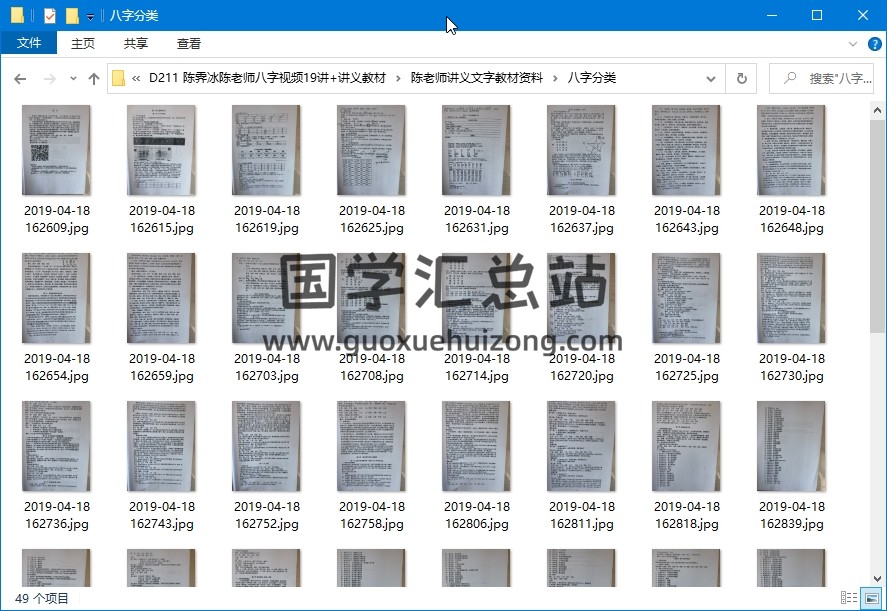Click the 49 个项目 status bar text

point(41,598)
